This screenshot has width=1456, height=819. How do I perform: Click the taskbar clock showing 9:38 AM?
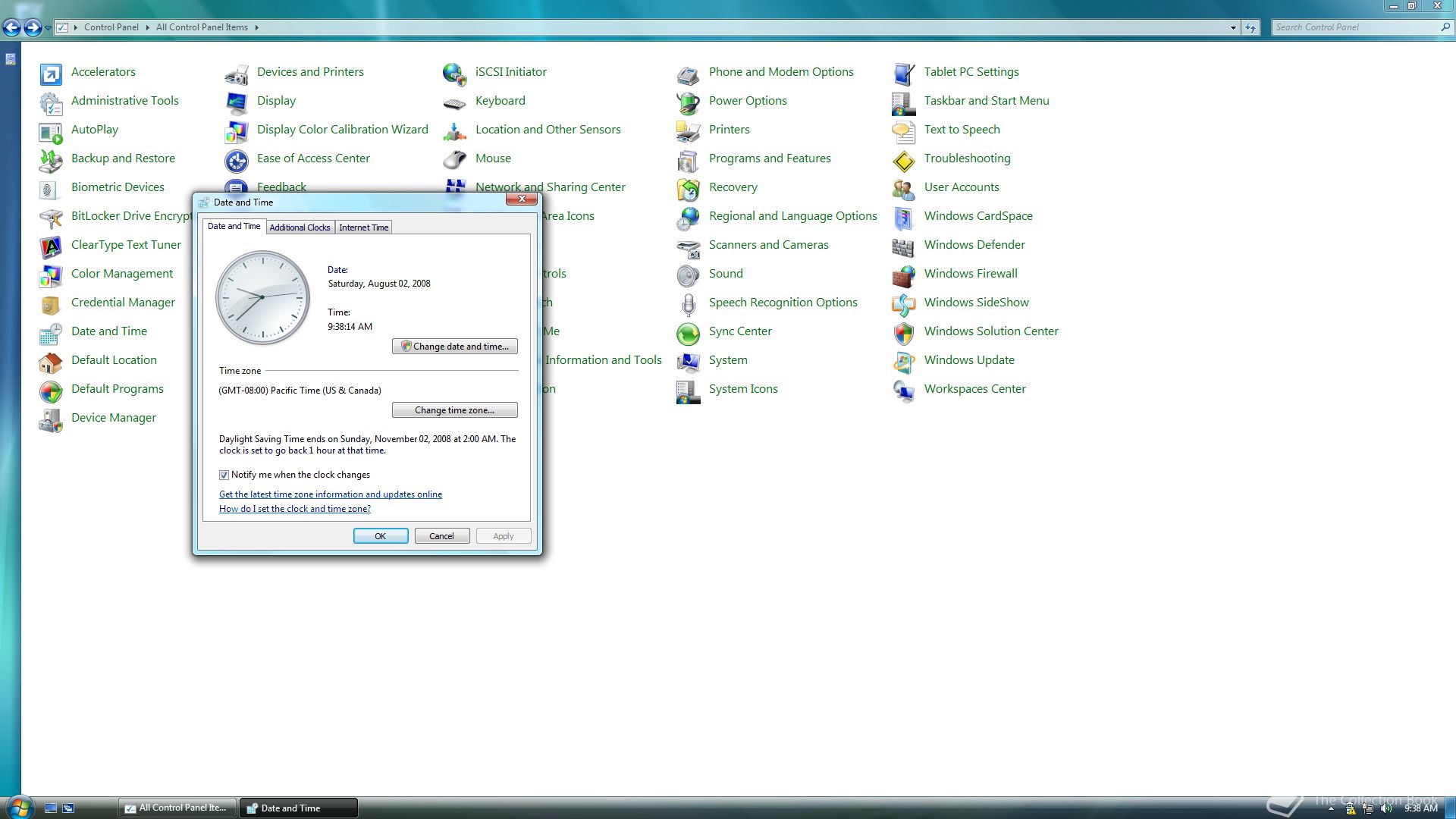(x=1420, y=808)
